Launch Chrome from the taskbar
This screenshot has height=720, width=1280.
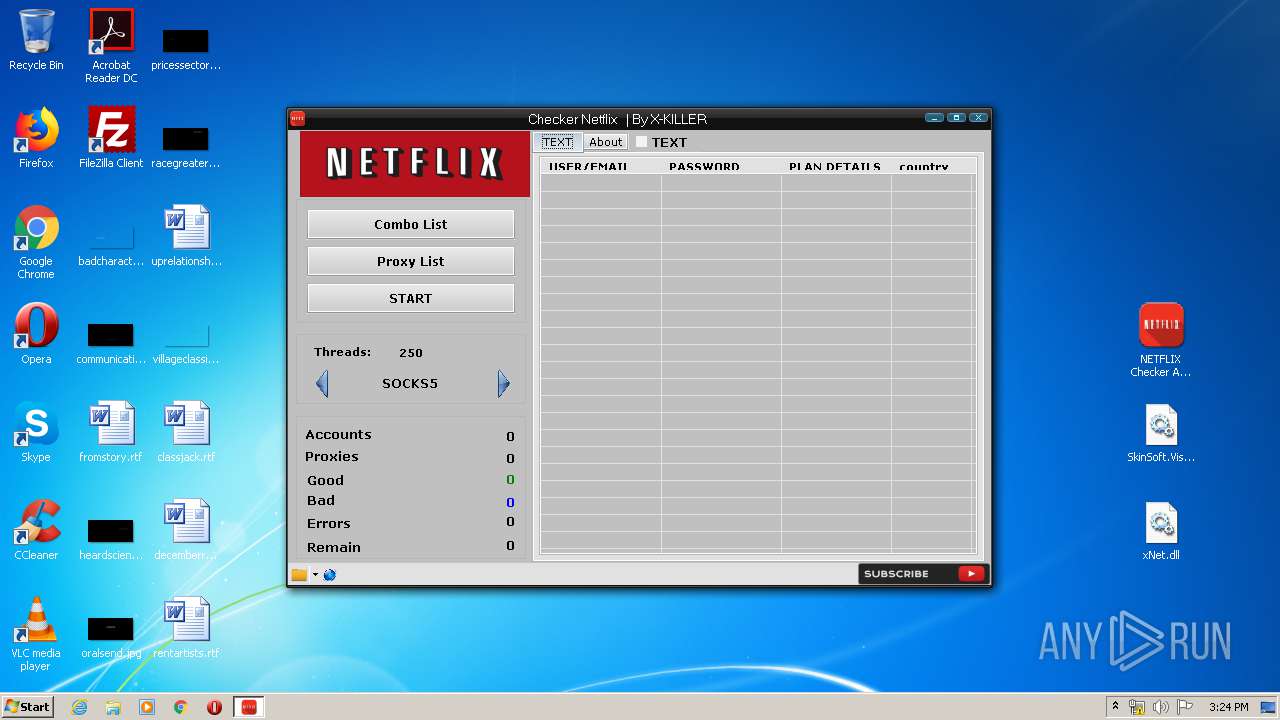181,707
